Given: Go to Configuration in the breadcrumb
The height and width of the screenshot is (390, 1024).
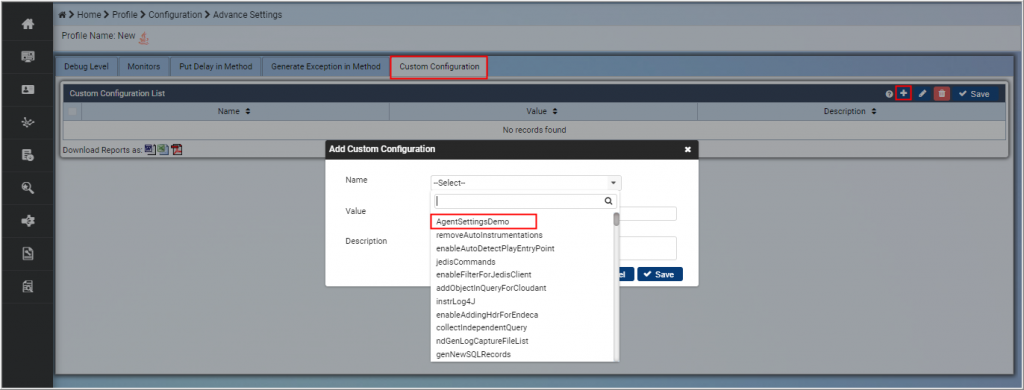Looking at the screenshot, I should [174, 14].
